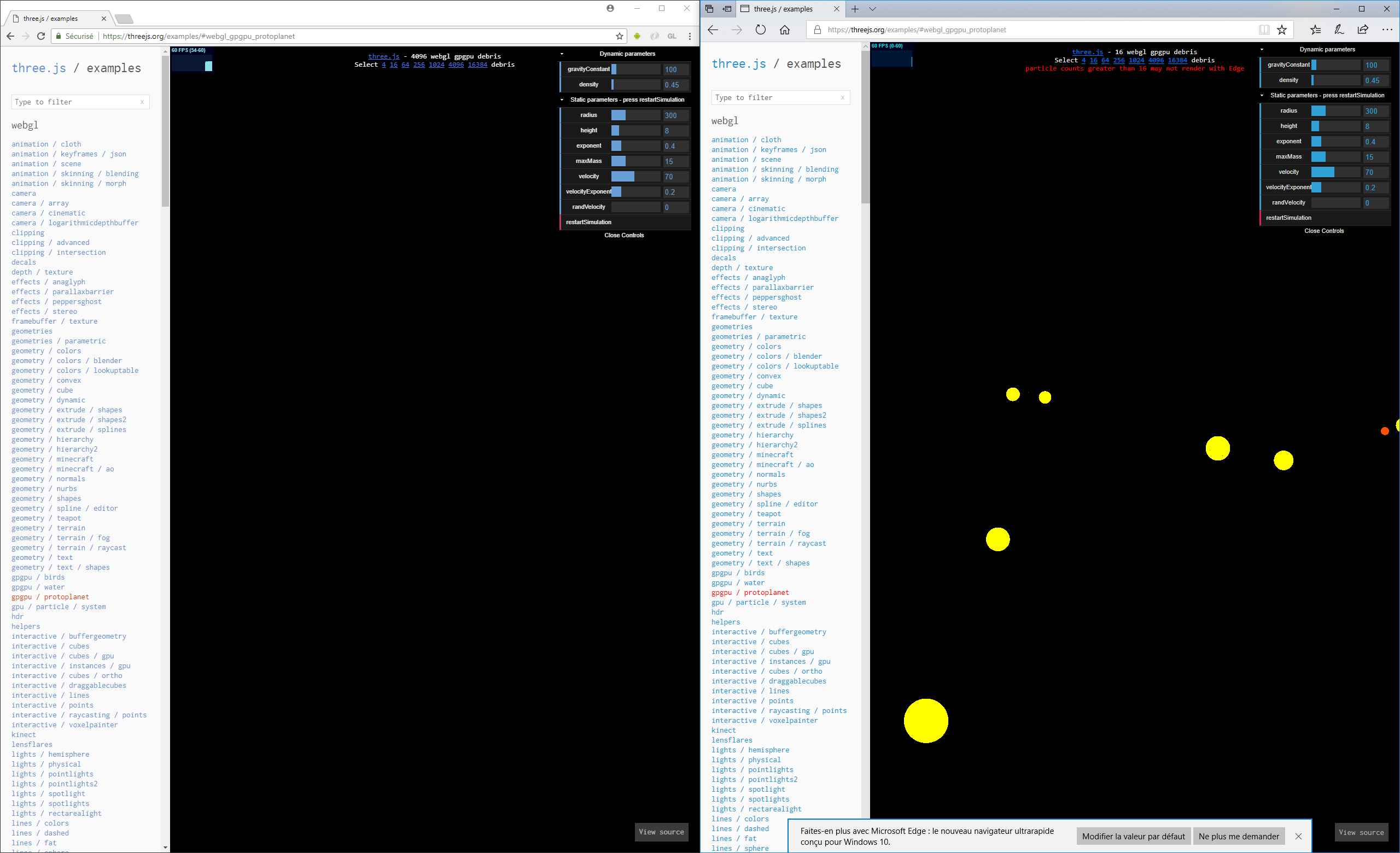Open the Hub (favorites) icon in Edge
The width and height of the screenshot is (1400, 853).
(x=1315, y=30)
